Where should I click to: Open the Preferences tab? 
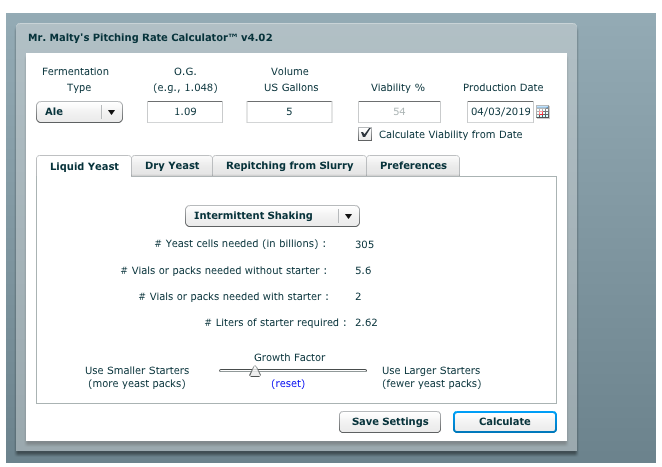coord(413,166)
